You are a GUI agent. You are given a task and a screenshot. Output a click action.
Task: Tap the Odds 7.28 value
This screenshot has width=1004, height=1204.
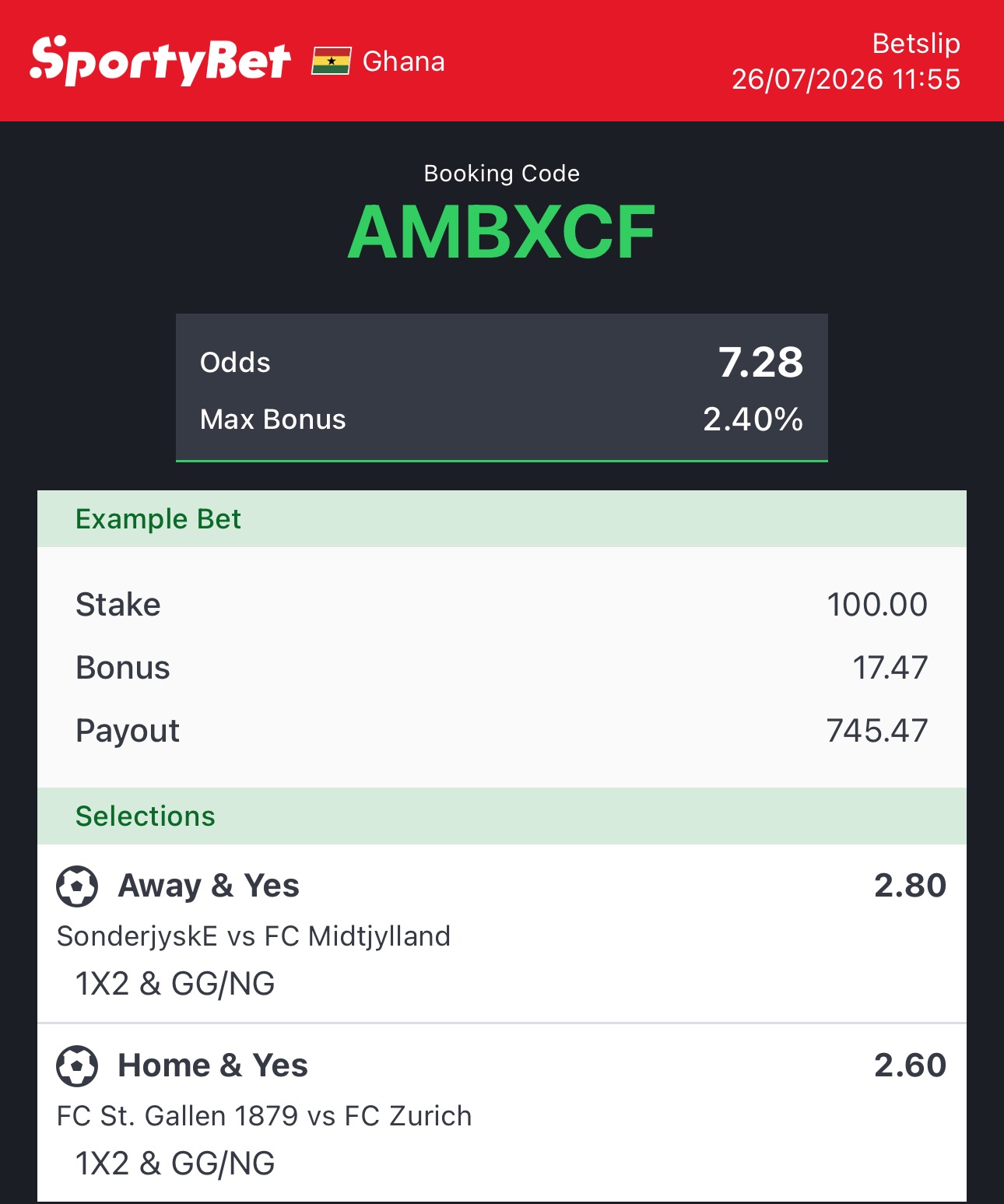point(760,363)
